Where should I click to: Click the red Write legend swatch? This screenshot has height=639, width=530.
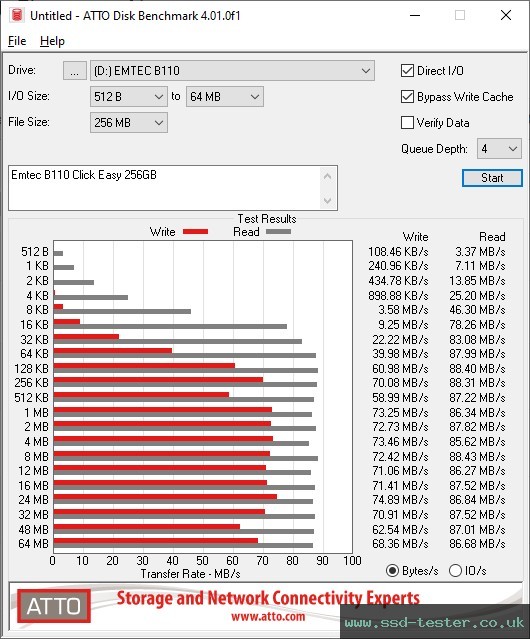[x=196, y=231]
